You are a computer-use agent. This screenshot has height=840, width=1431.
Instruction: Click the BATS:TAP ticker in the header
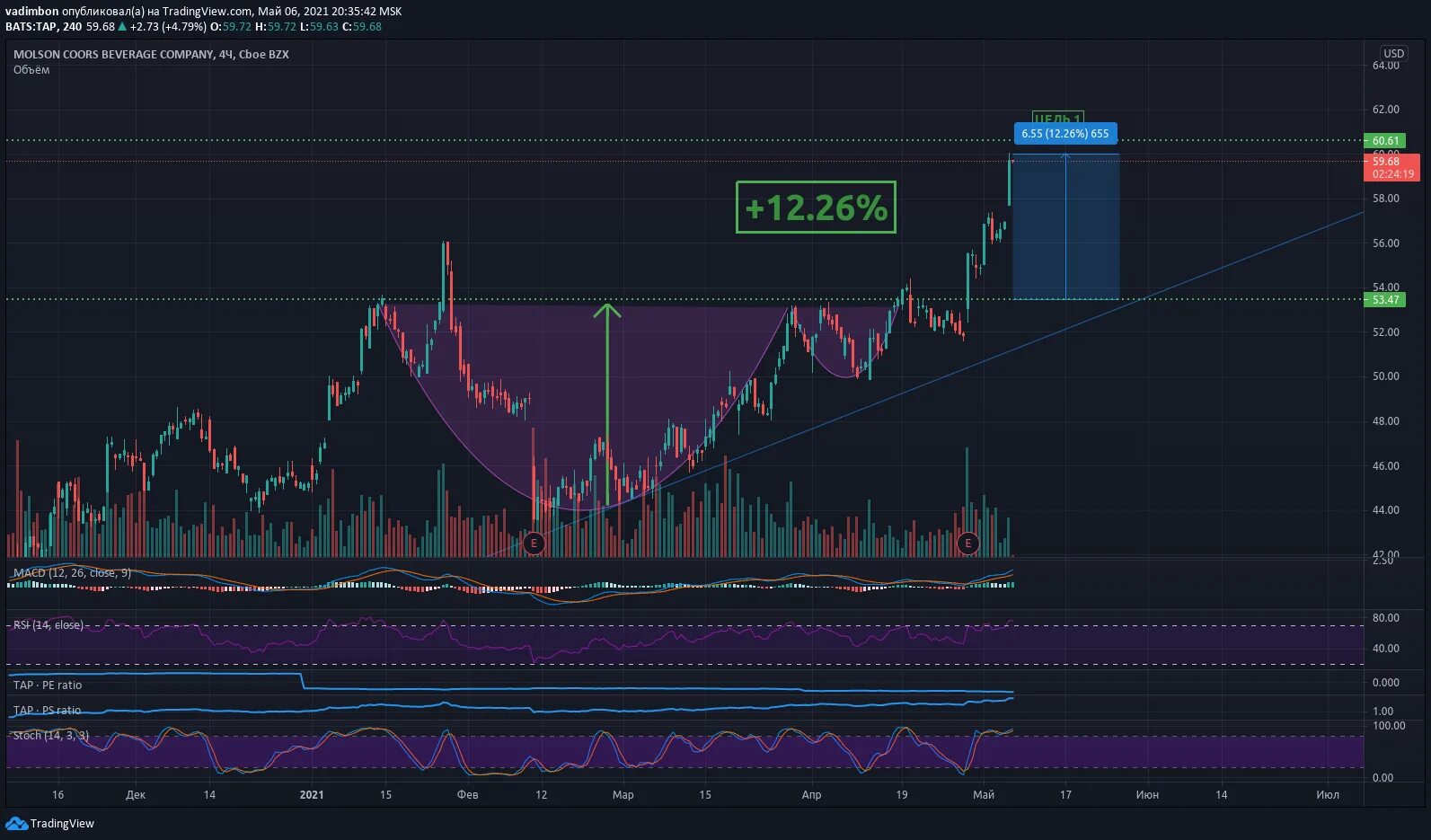(31, 26)
